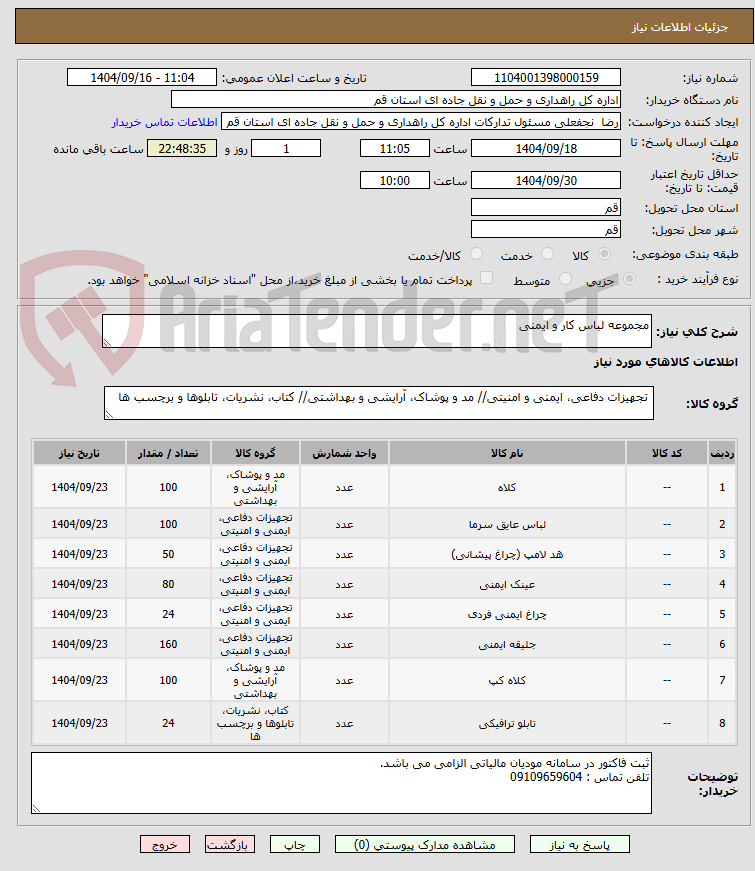Screen dimensions: 755x871
Task: Click the remaining time 22:48:35 field
Action: [x=182, y=148]
